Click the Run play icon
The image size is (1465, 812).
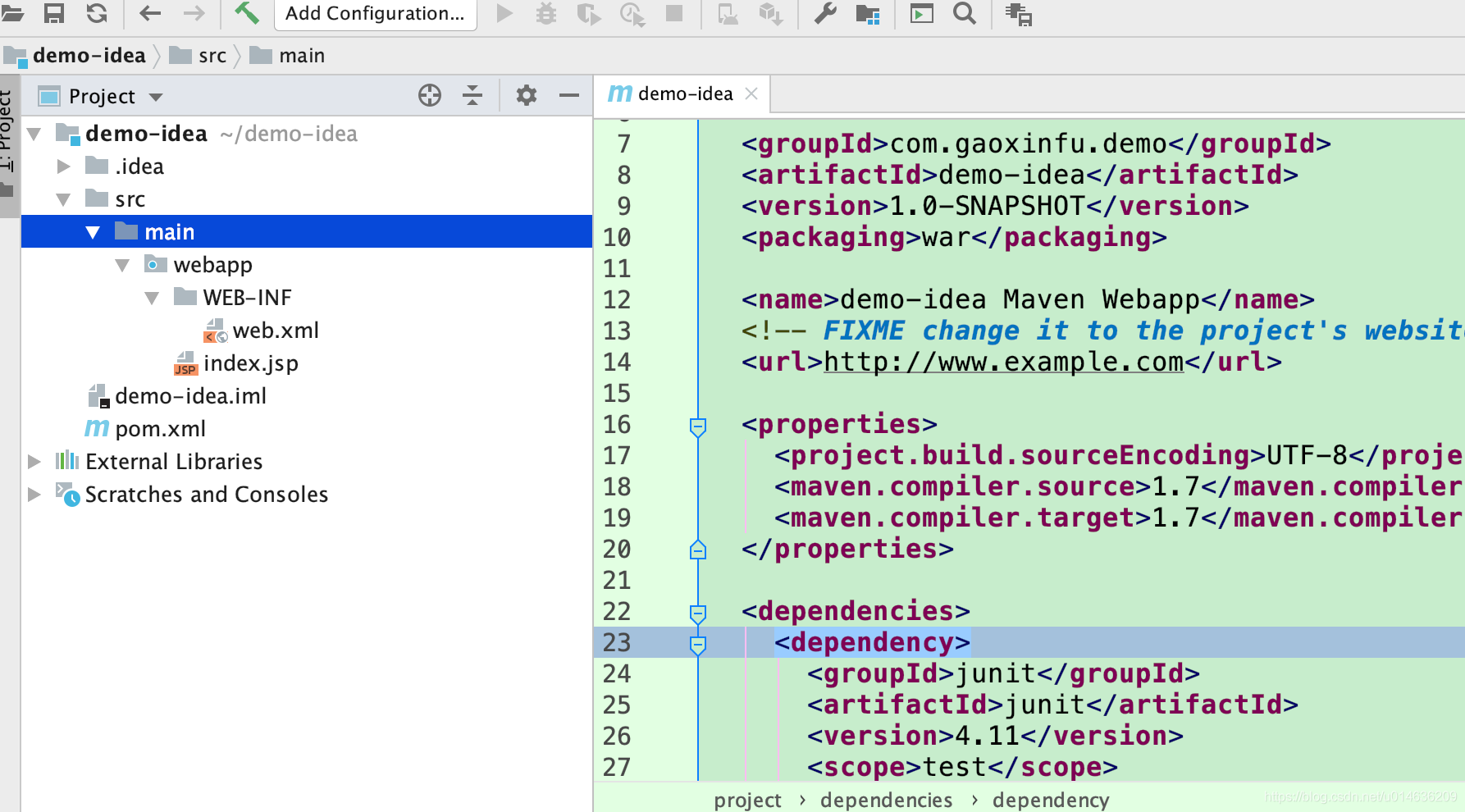pyautogui.click(x=504, y=13)
